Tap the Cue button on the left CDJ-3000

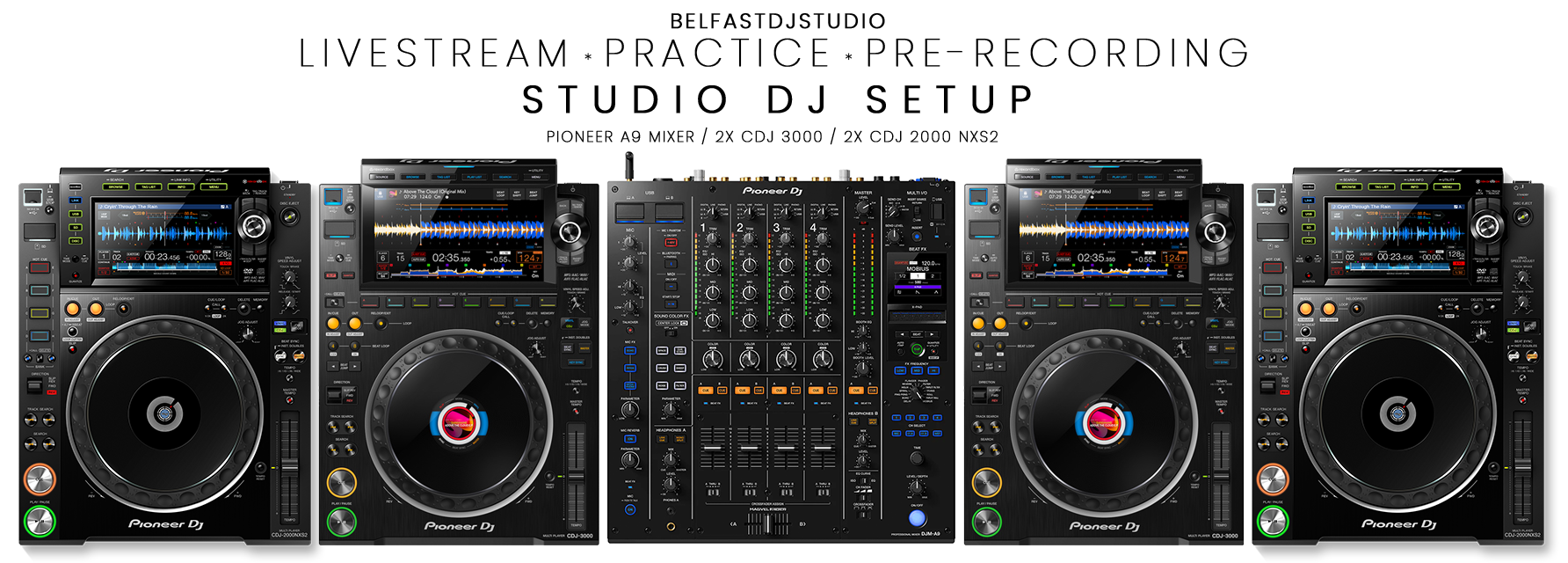coord(340,482)
